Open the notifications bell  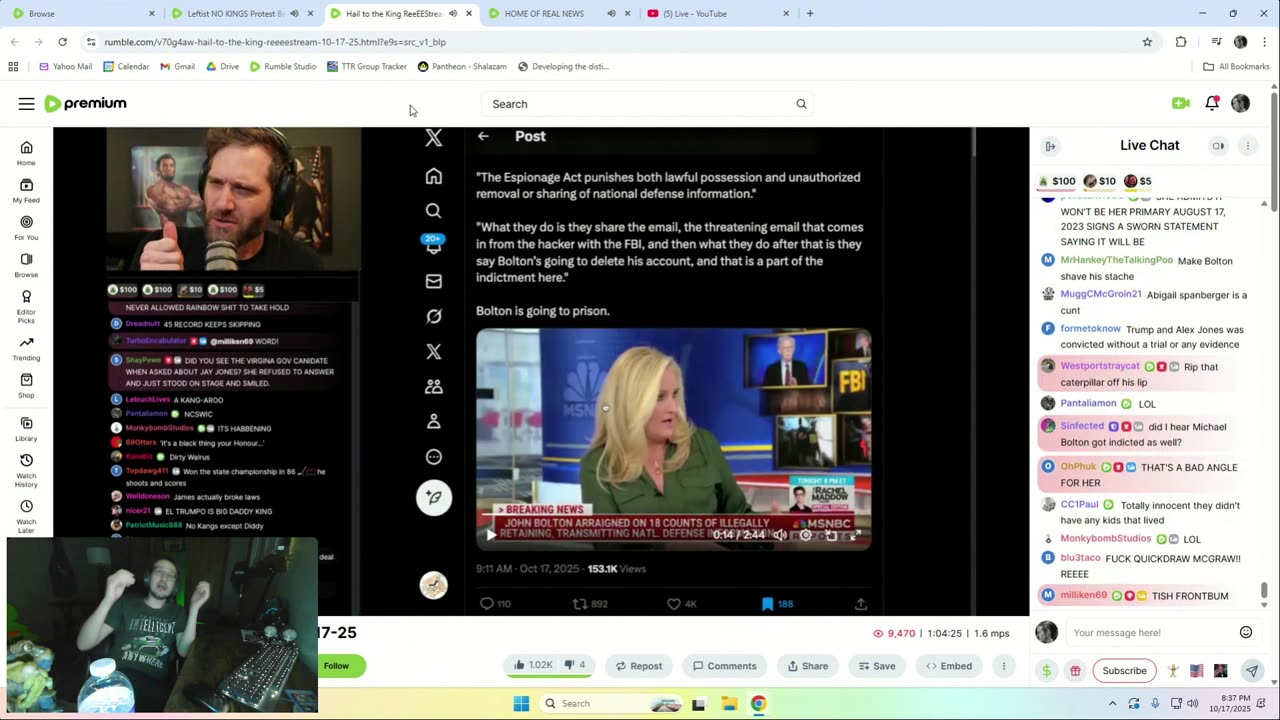[1212, 103]
